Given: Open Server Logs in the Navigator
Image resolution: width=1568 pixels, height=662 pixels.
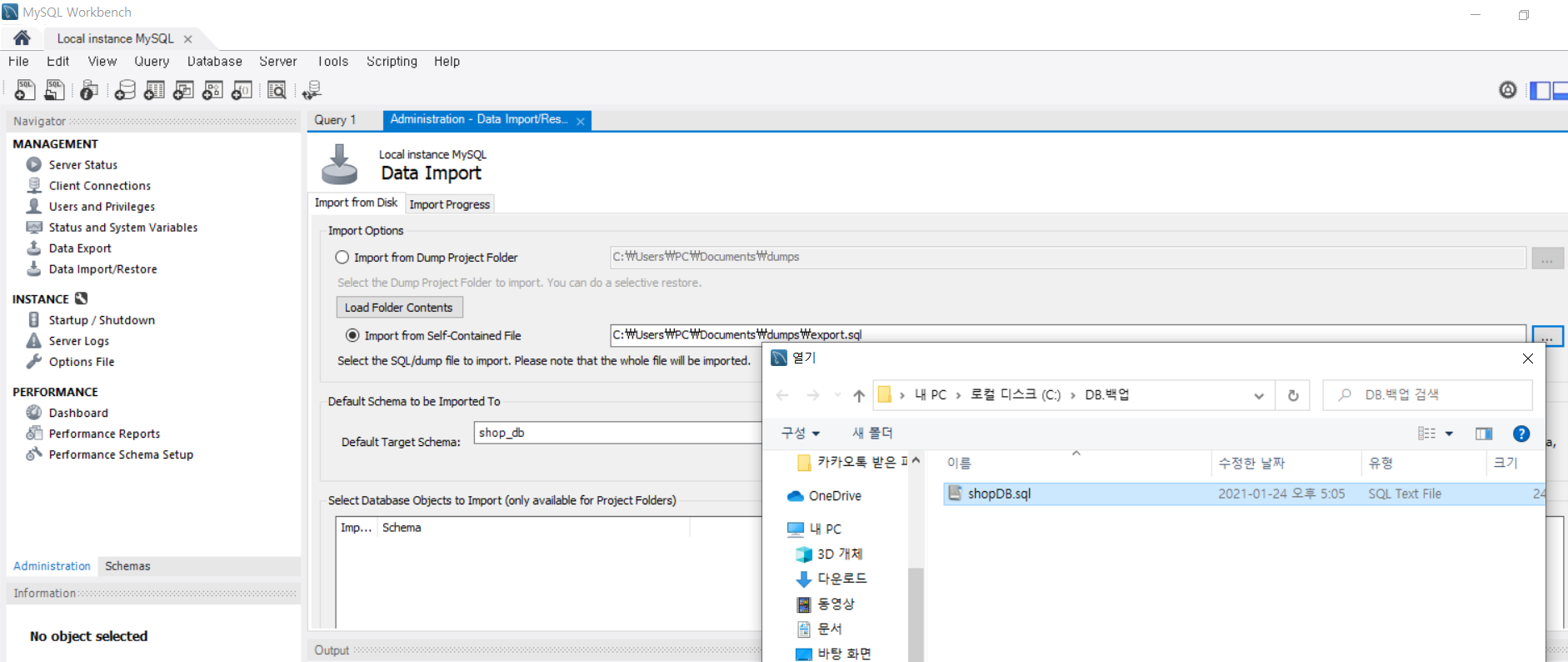Looking at the screenshot, I should tap(79, 341).
